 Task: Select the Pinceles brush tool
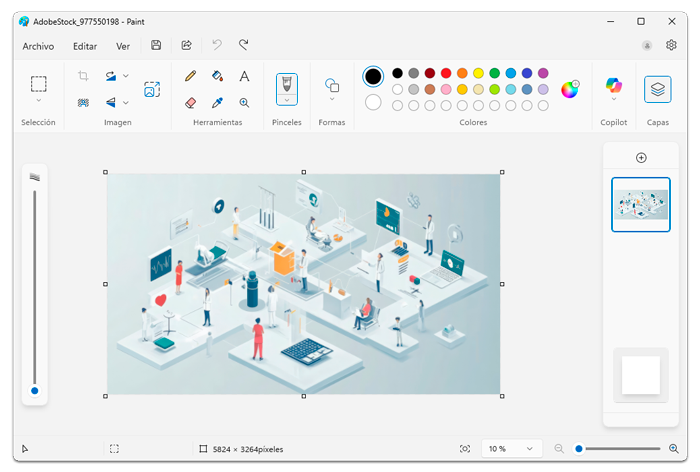pyautogui.click(x=287, y=84)
